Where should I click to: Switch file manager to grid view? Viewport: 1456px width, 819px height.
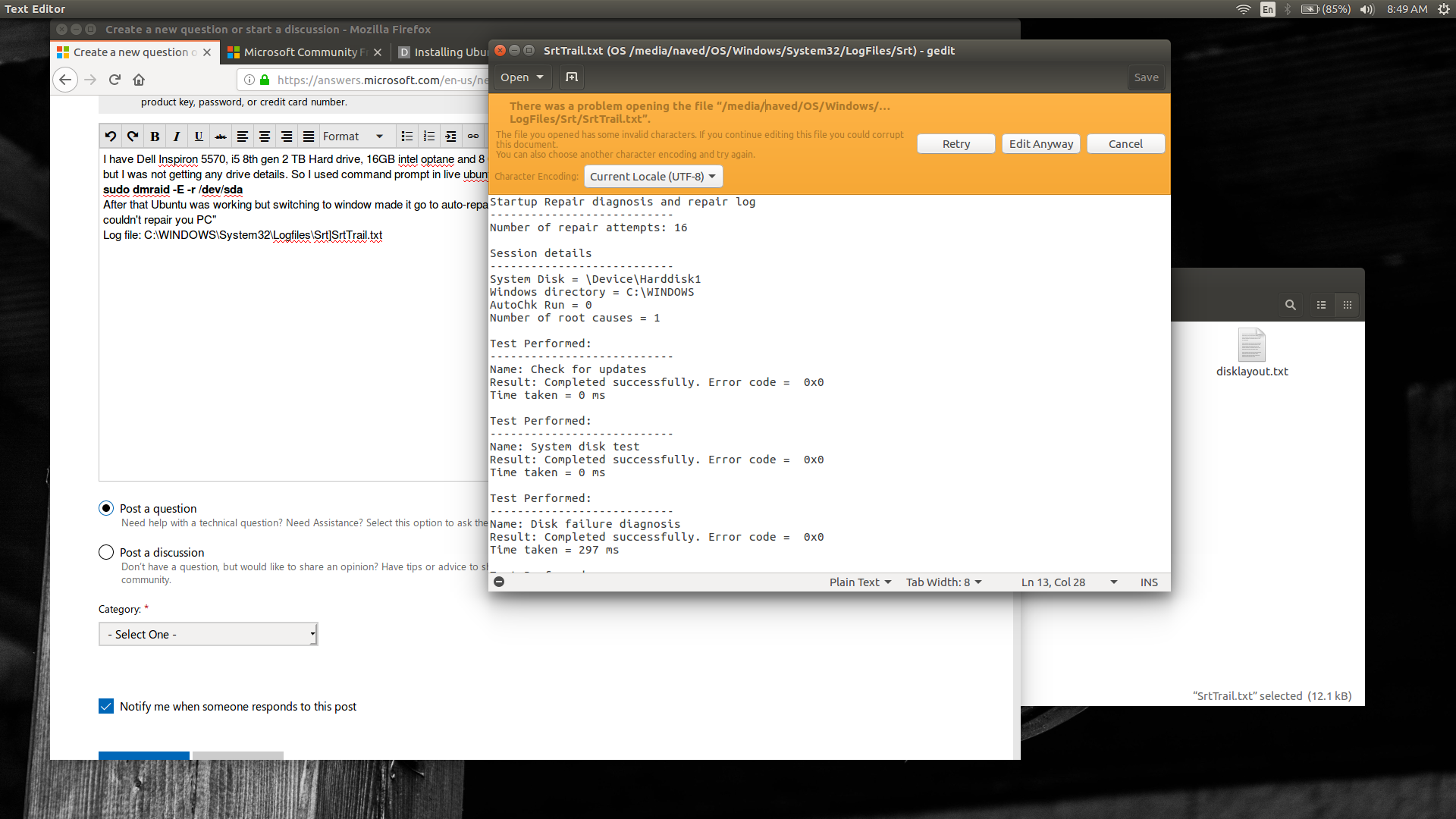[1348, 305]
